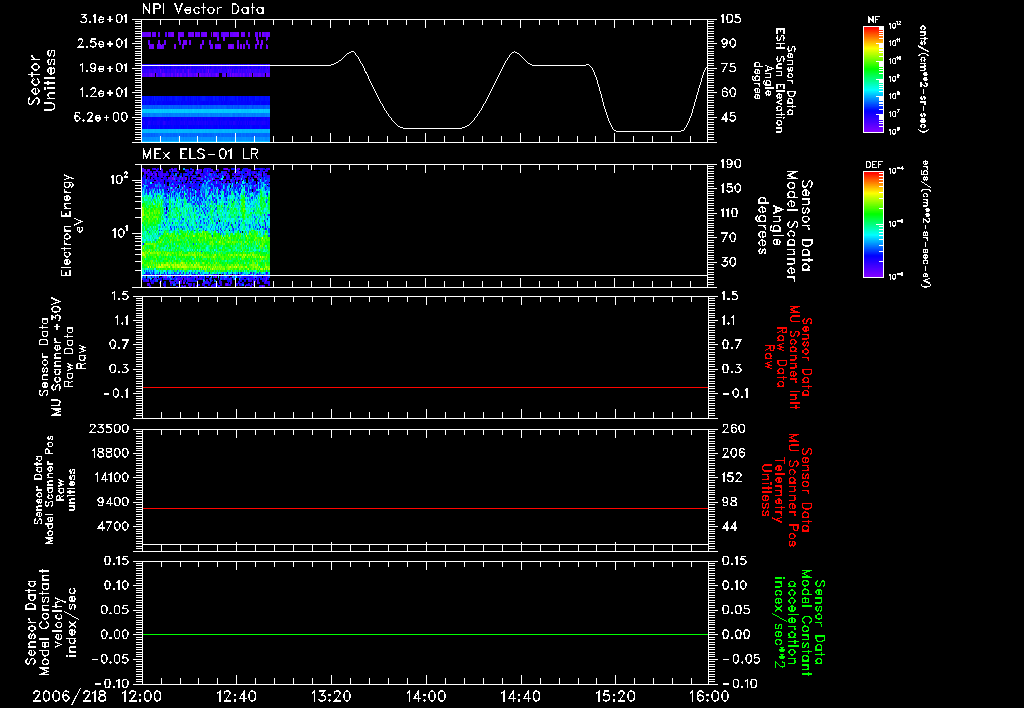Click the red line in Scanner Pos panel

[x=425, y=508]
